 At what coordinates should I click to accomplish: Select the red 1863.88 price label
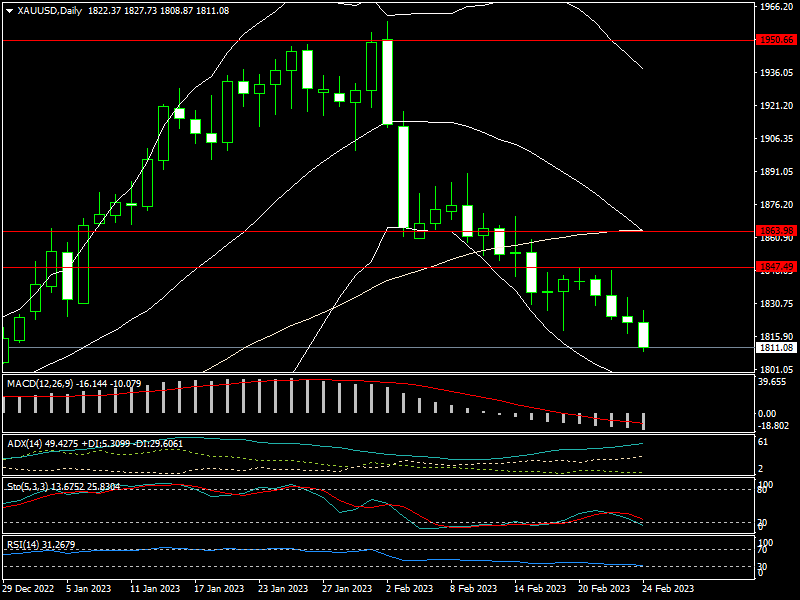point(776,231)
